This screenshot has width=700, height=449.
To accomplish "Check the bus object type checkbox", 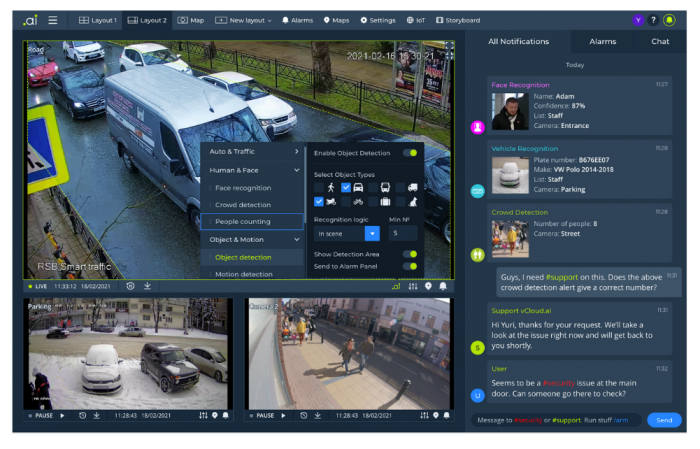I will (x=373, y=187).
